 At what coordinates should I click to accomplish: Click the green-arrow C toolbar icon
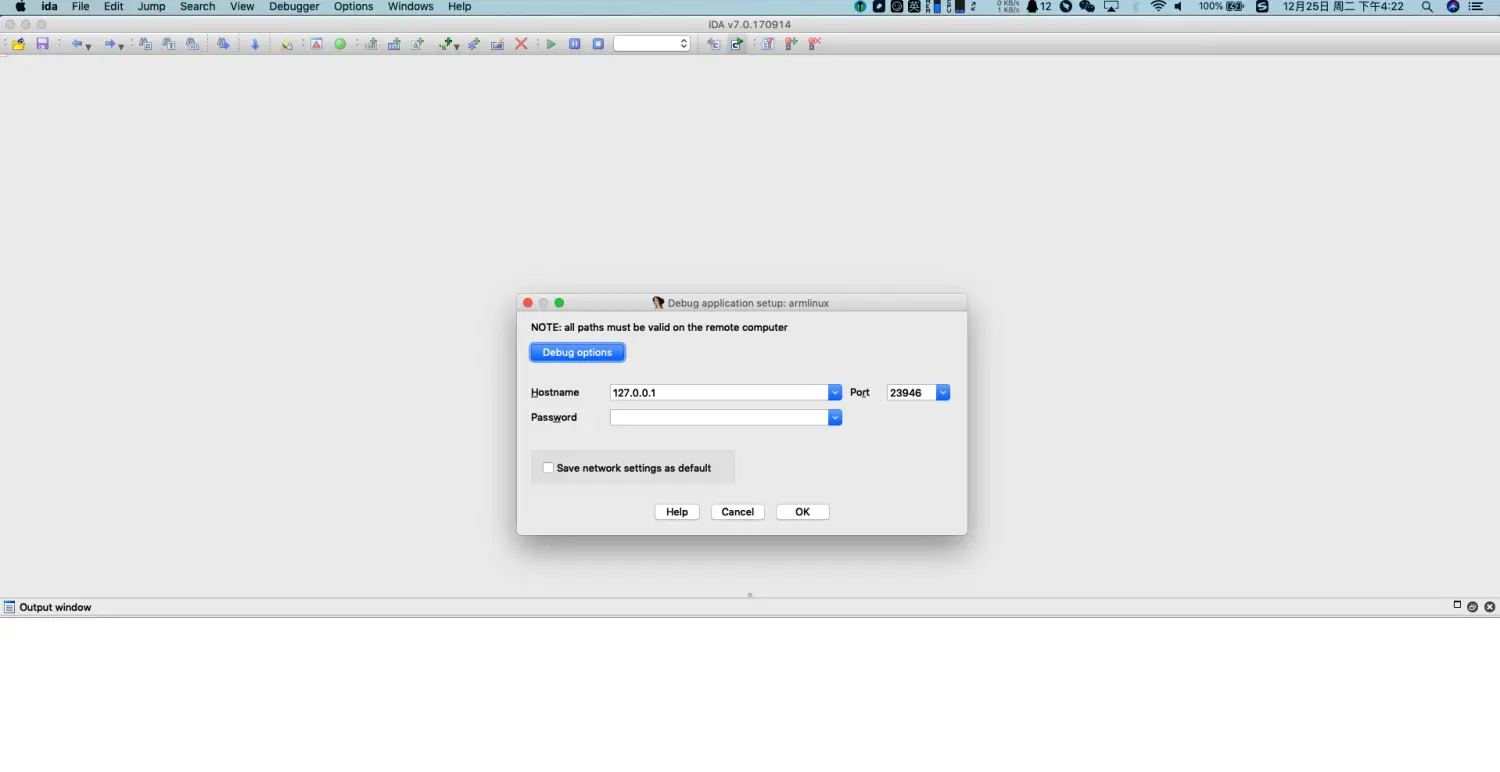click(737, 44)
